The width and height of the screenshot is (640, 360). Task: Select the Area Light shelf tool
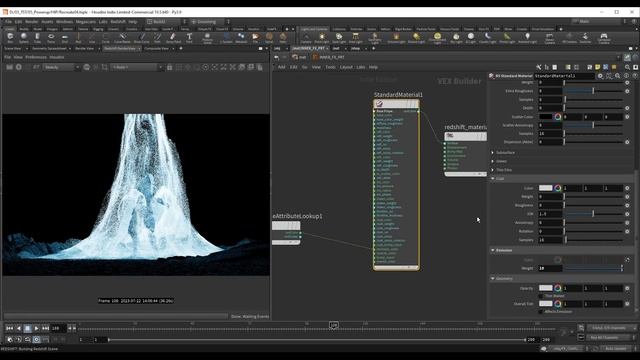tap(356, 38)
